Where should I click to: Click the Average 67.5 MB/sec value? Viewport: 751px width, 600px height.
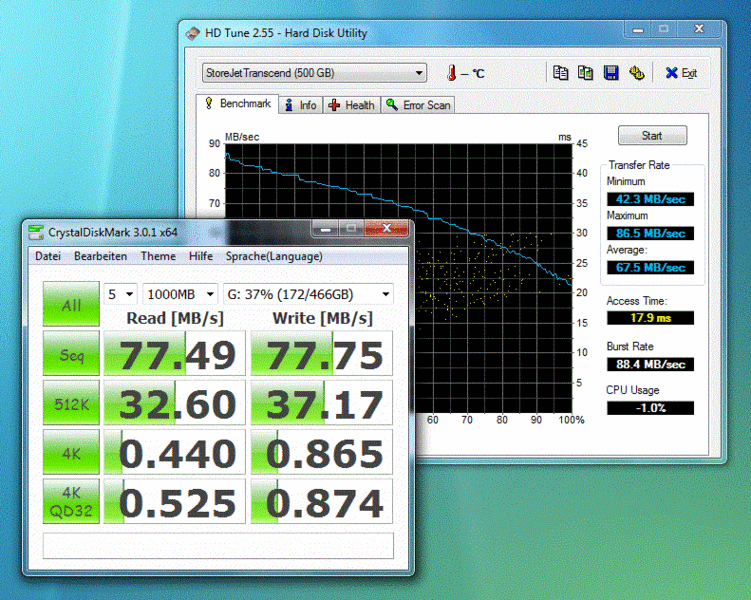point(650,267)
